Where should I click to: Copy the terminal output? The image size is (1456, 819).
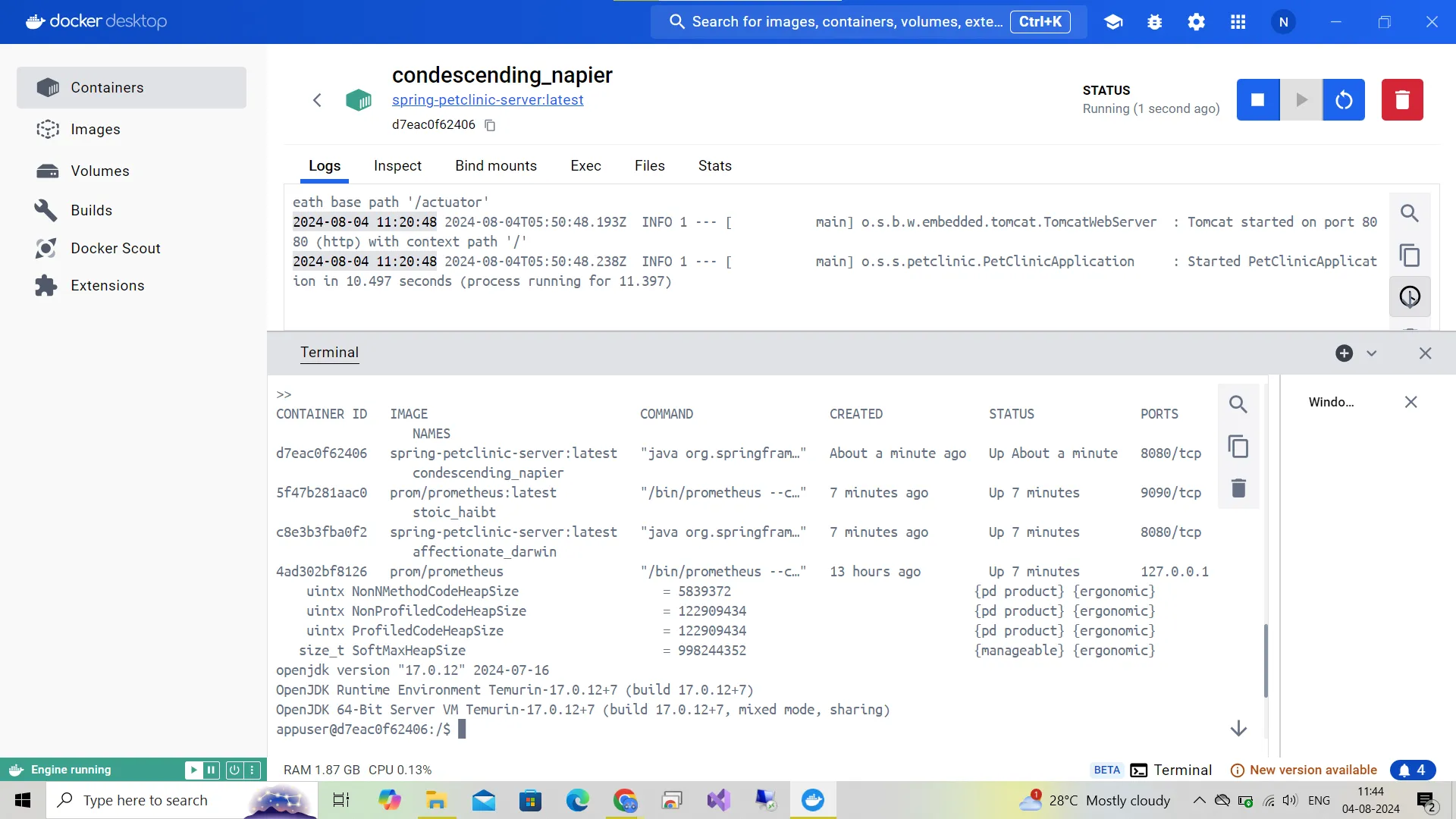pos(1238,447)
